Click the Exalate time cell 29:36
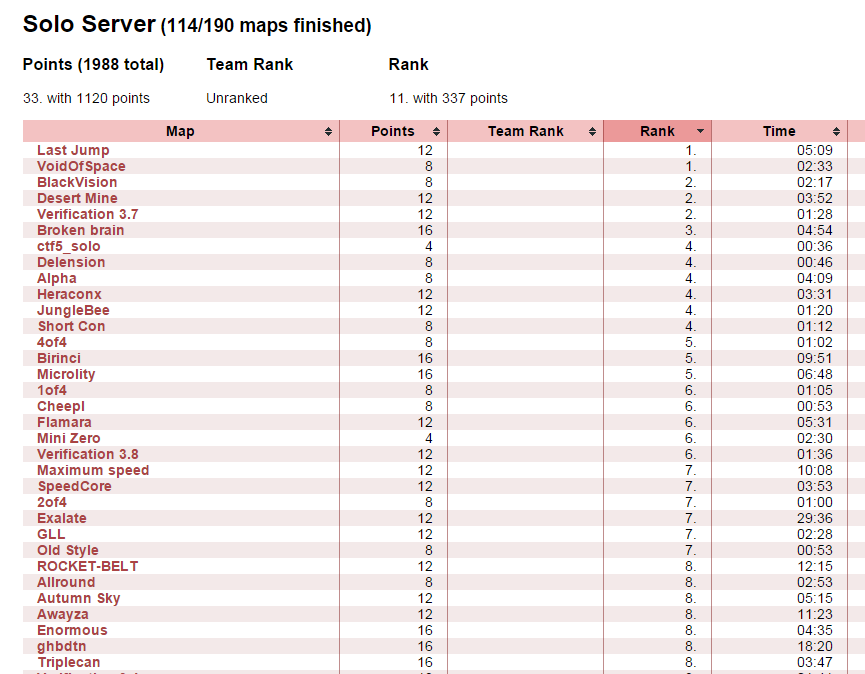Image resolution: width=865 pixels, height=674 pixels. click(x=815, y=518)
